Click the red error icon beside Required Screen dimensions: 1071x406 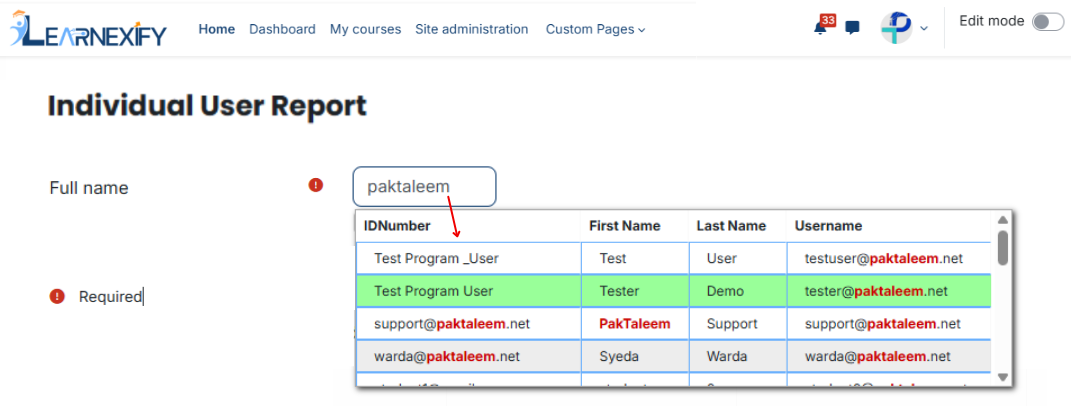pos(57,296)
